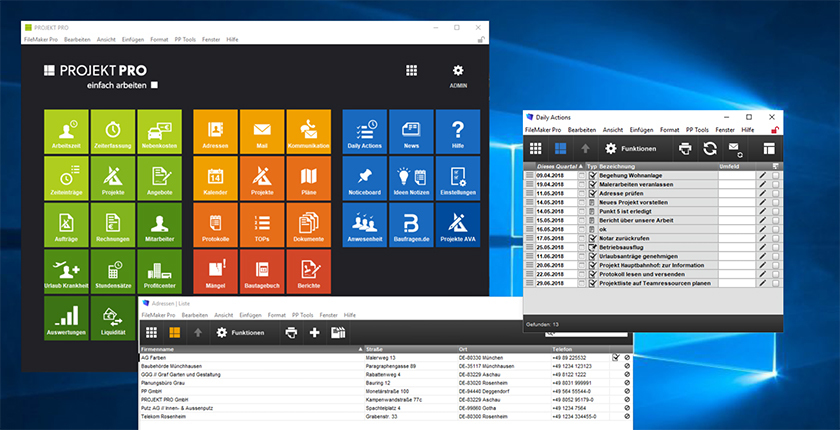Viewport: 840px width, 430px height.
Task: Click the search field in Adressen window
Action: click(x=586, y=334)
